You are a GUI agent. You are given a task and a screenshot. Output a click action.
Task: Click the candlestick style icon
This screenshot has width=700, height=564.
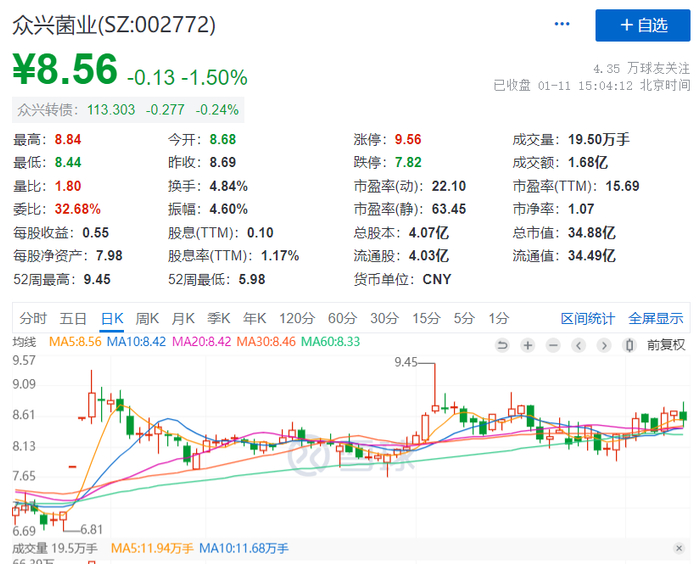[629, 345]
